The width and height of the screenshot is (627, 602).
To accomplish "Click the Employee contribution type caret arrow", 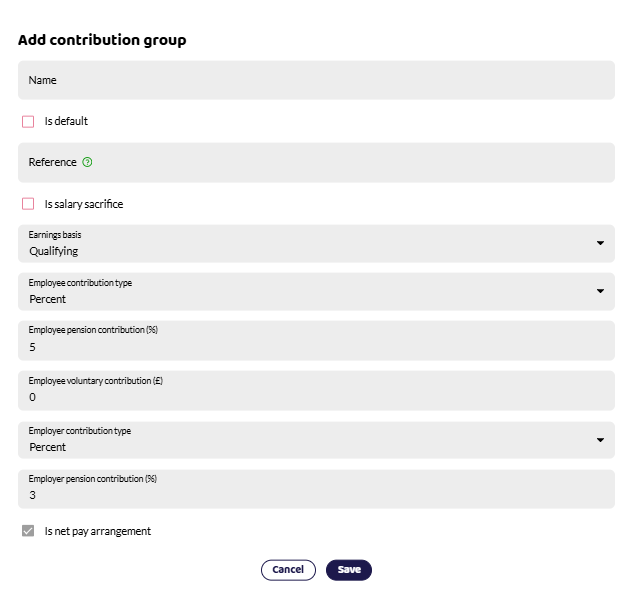I will click(600, 291).
